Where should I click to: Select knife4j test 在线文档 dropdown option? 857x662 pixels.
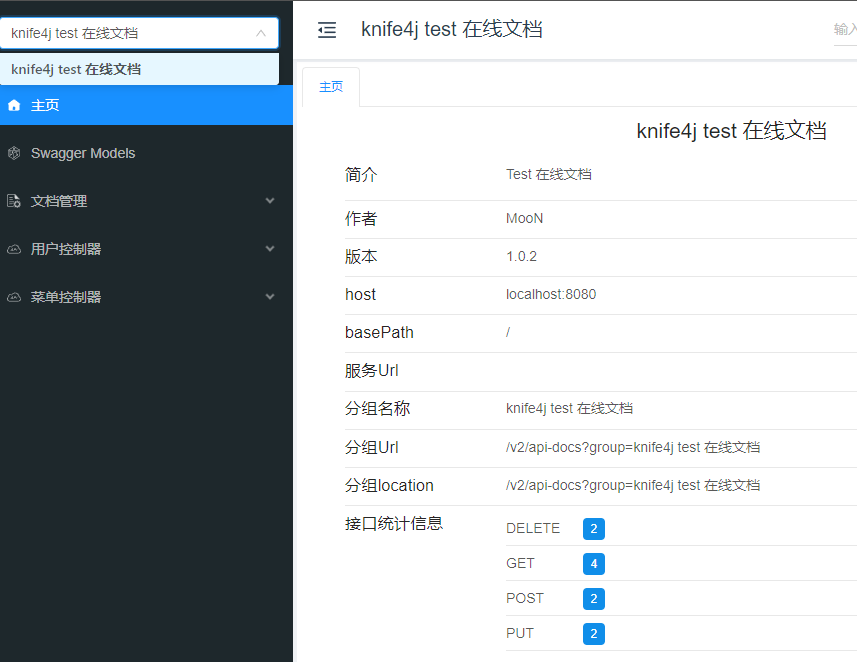139,69
